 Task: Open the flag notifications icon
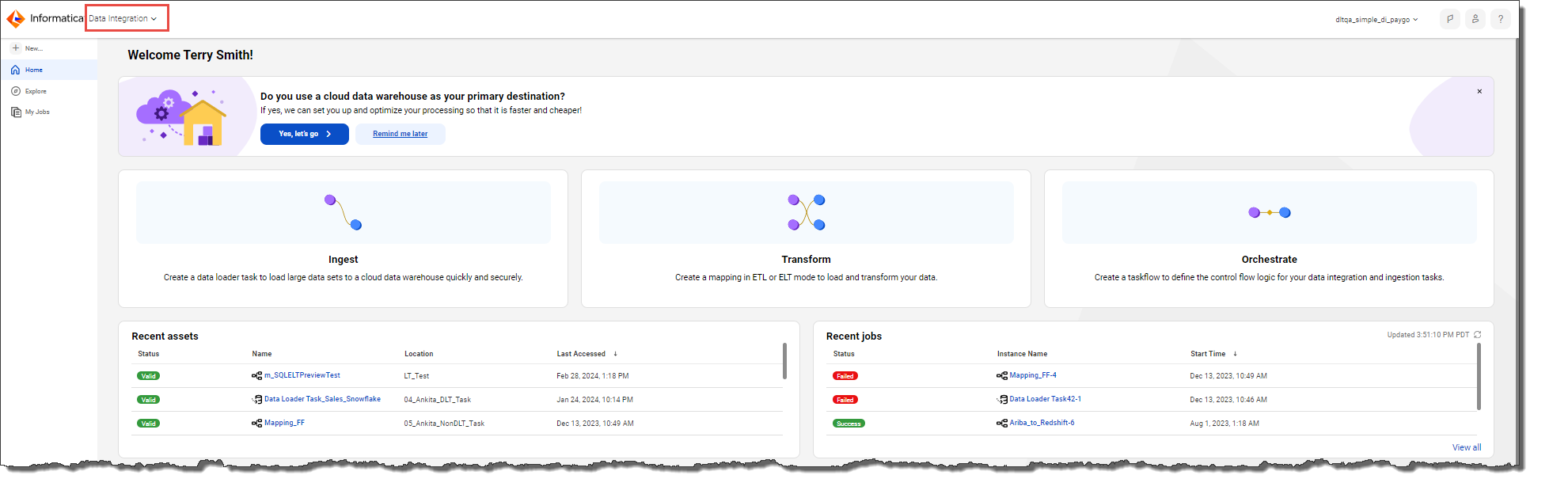pos(1450,19)
